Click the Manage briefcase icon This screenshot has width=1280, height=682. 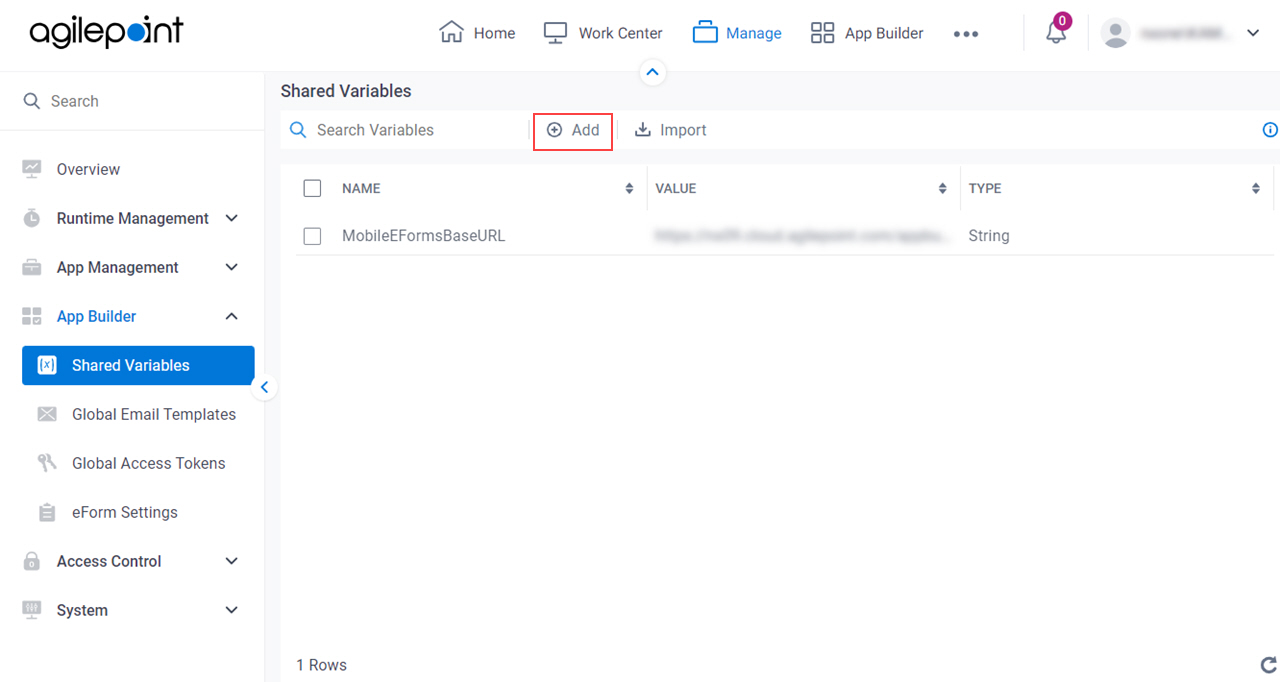point(705,33)
